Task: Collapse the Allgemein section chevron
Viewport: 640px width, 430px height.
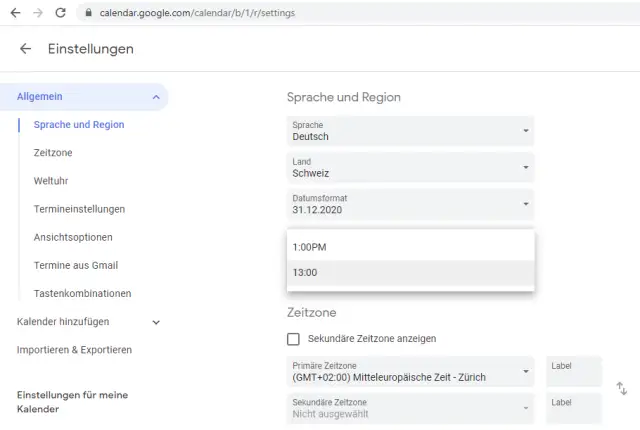Action: click(x=156, y=97)
